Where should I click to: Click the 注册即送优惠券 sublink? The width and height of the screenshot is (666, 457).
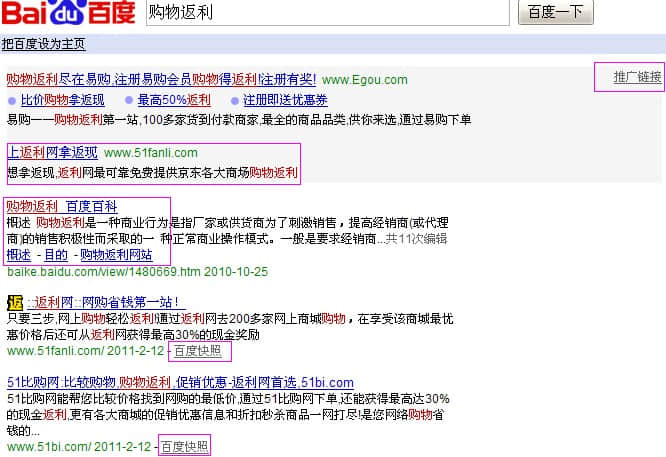(x=285, y=100)
